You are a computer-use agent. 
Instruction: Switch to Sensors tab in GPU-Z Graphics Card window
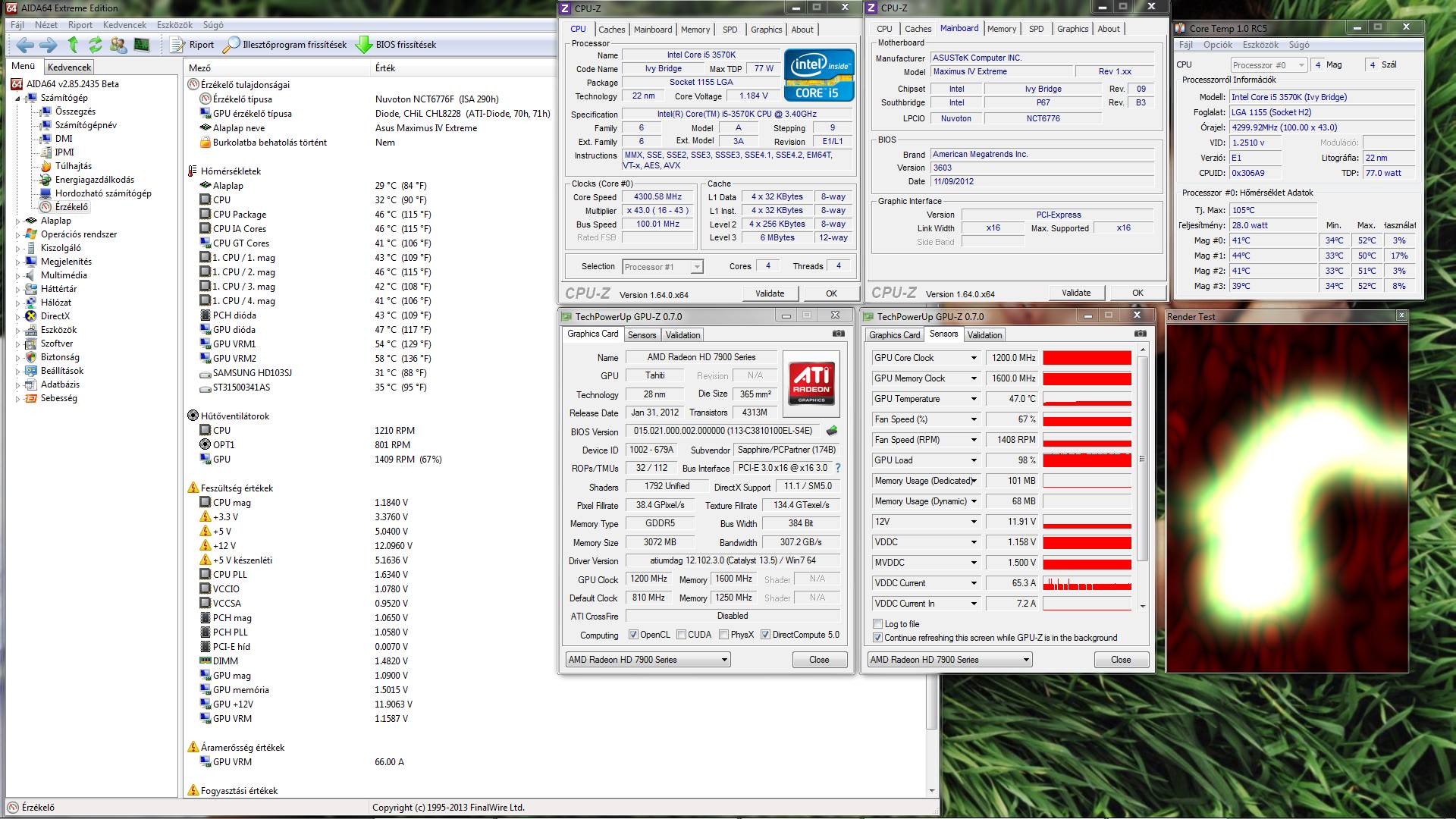pyautogui.click(x=642, y=334)
